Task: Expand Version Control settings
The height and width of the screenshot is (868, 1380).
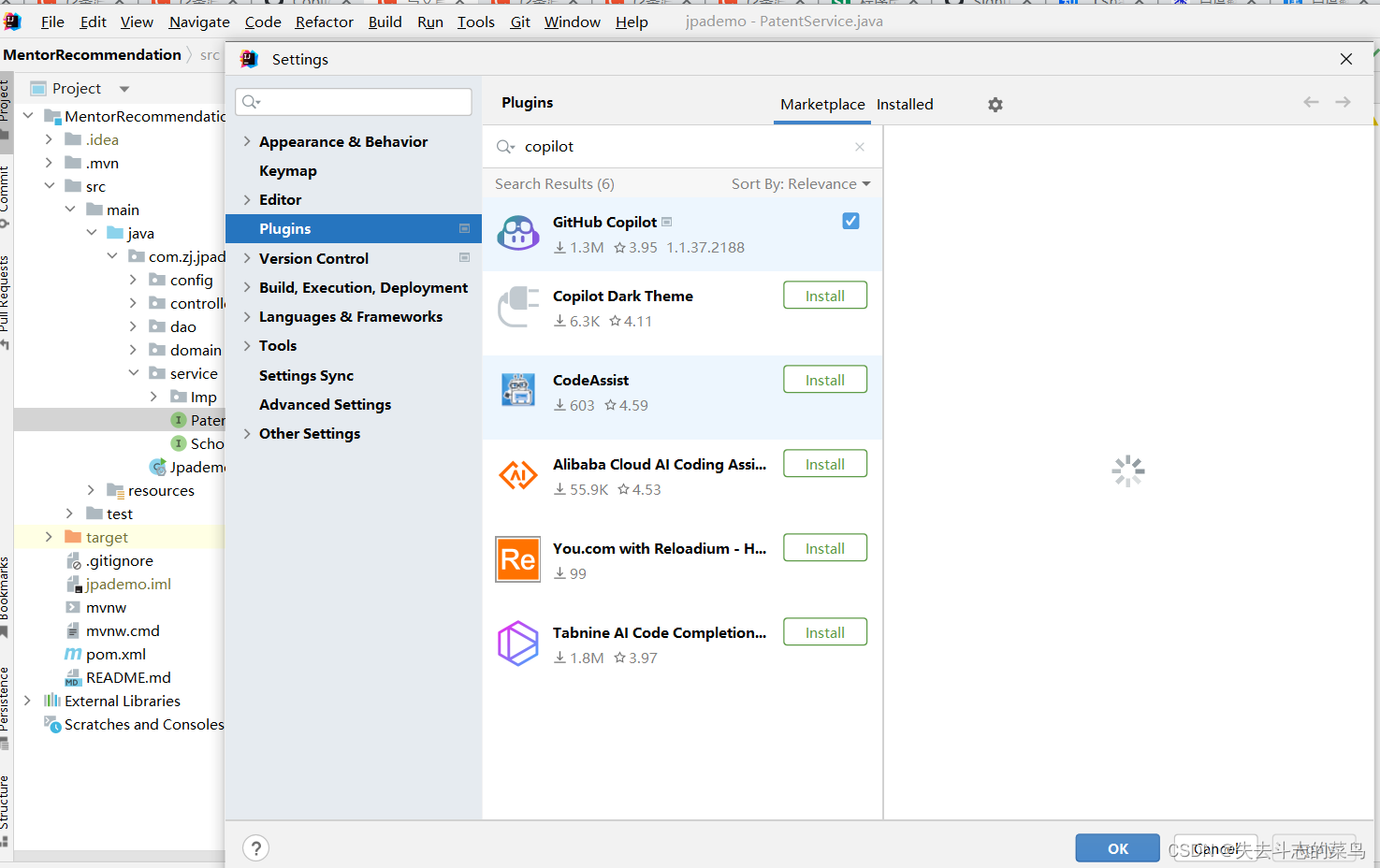Action: coord(247,258)
